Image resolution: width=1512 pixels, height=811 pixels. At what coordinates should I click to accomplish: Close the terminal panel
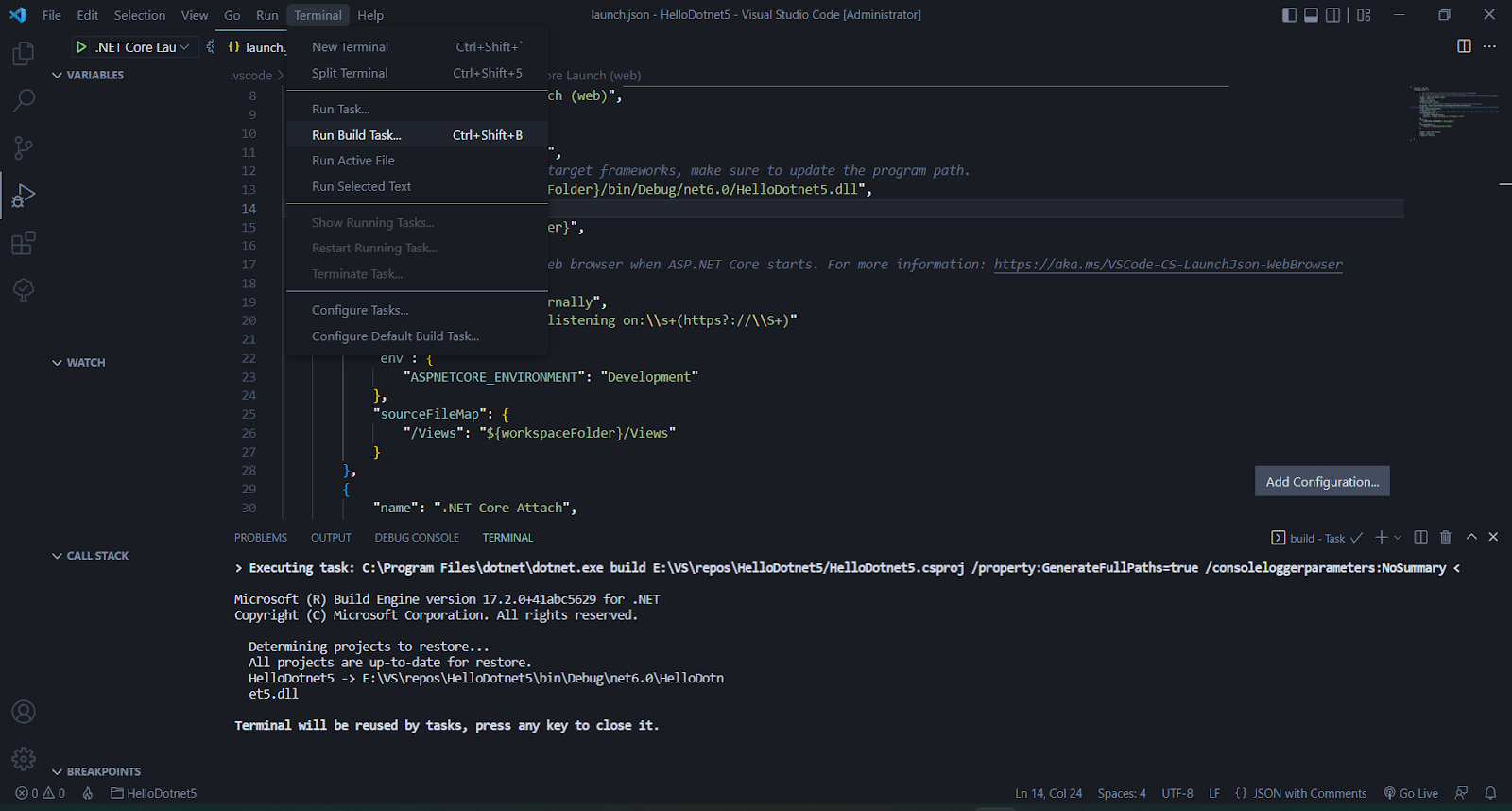1493,537
